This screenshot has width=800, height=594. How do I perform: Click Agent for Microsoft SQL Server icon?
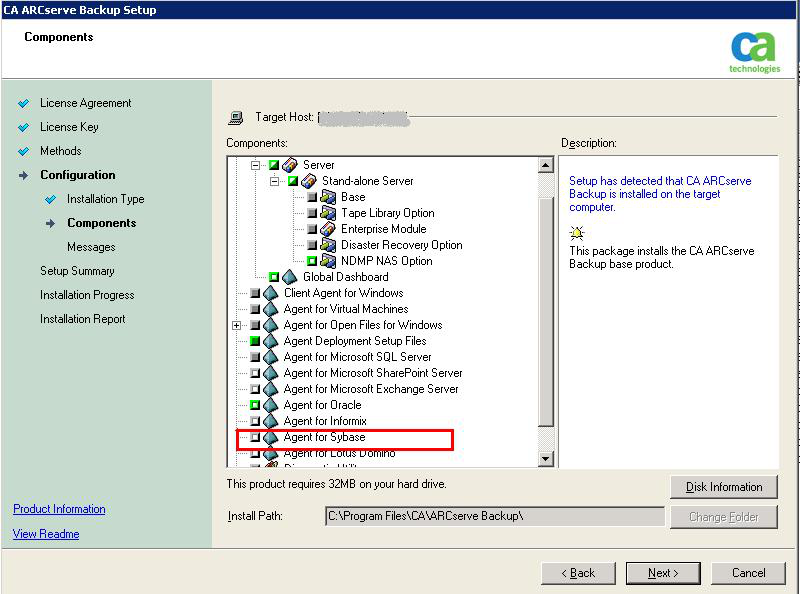tap(270, 357)
